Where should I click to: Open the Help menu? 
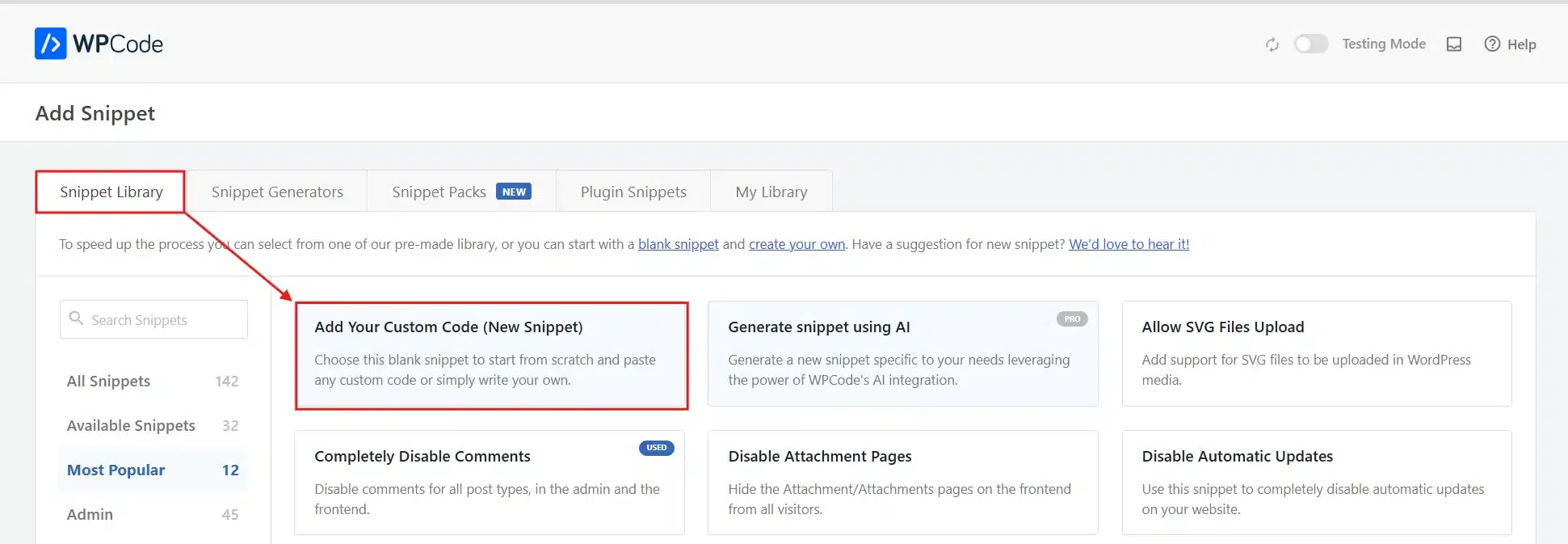point(1510,44)
